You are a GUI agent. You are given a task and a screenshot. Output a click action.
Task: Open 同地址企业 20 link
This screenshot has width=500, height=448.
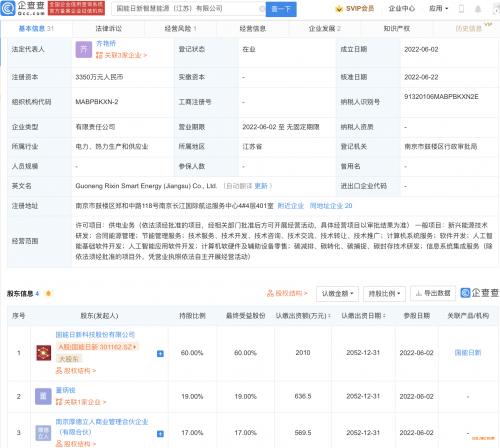pyautogui.click(x=331, y=206)
